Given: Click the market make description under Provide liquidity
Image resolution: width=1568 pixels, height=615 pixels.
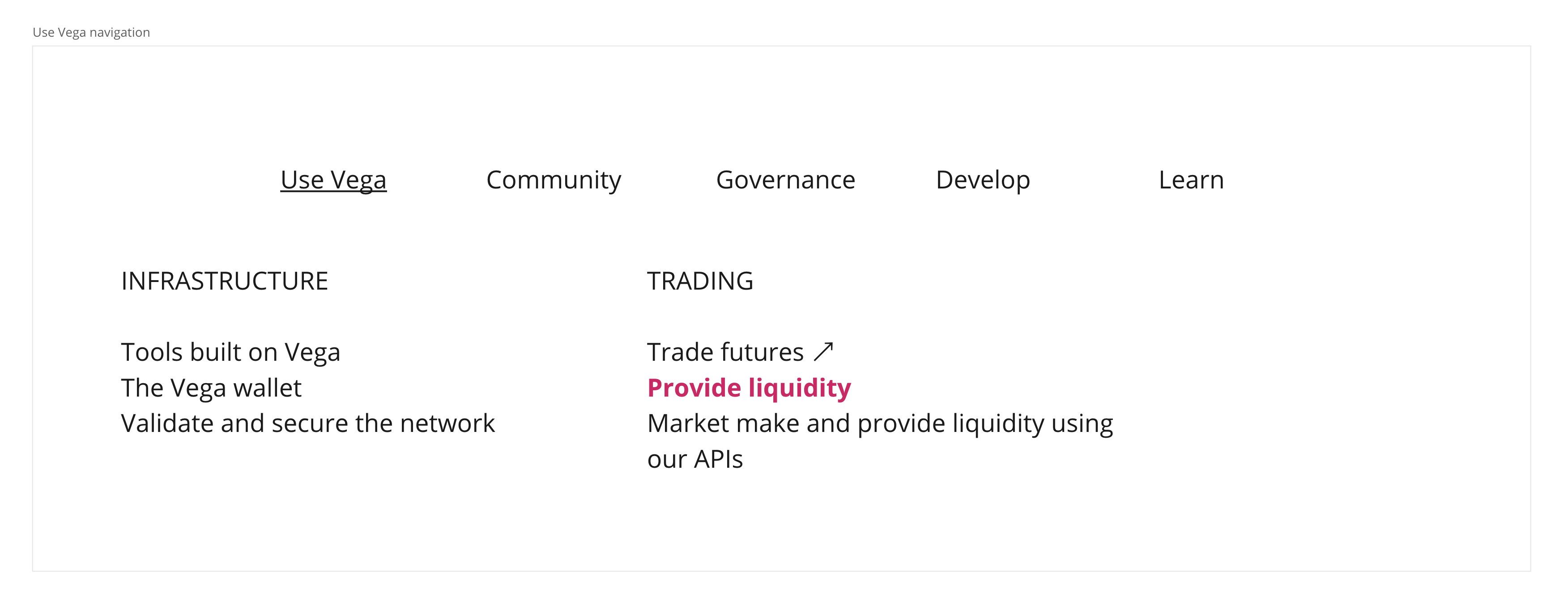Looking at the screenshot, I should (x=881, y=422).
